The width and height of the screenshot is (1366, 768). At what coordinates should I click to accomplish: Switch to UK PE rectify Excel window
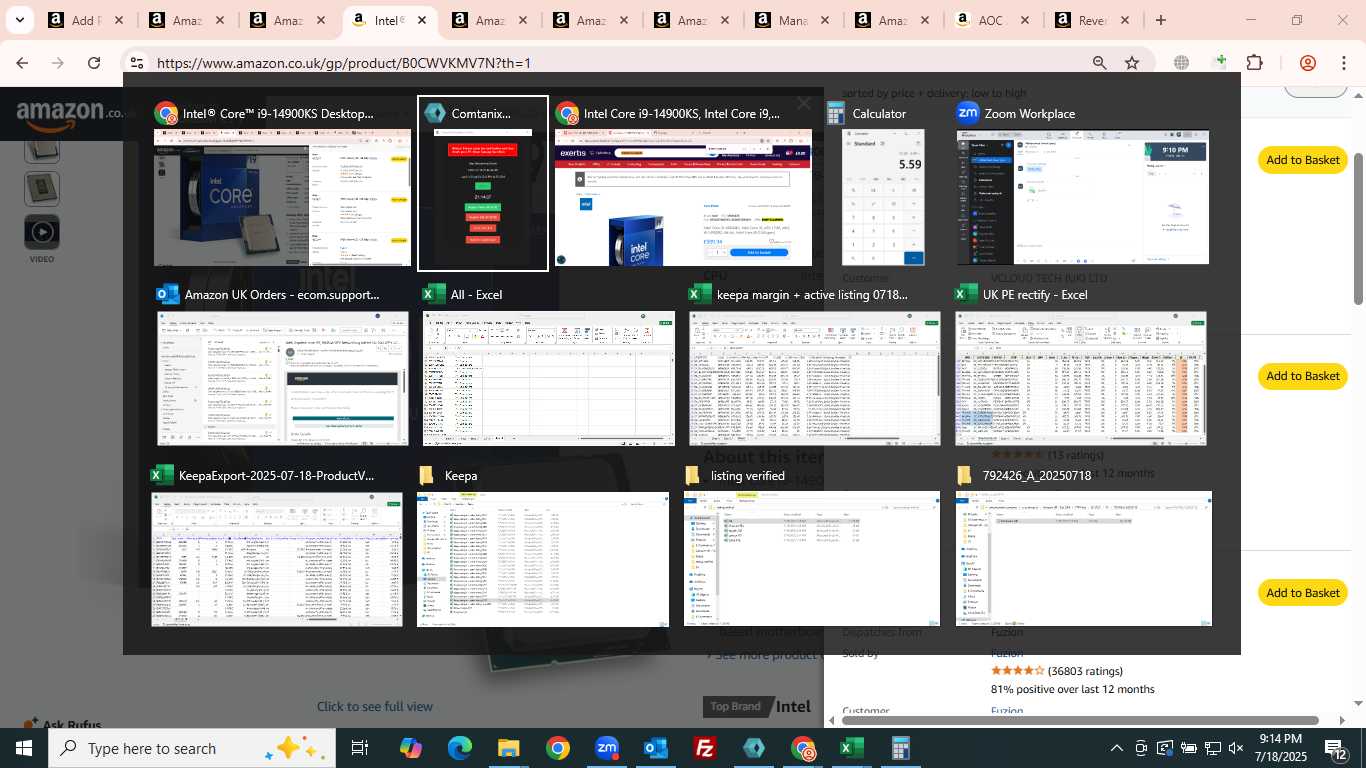tap(1081, 365)
